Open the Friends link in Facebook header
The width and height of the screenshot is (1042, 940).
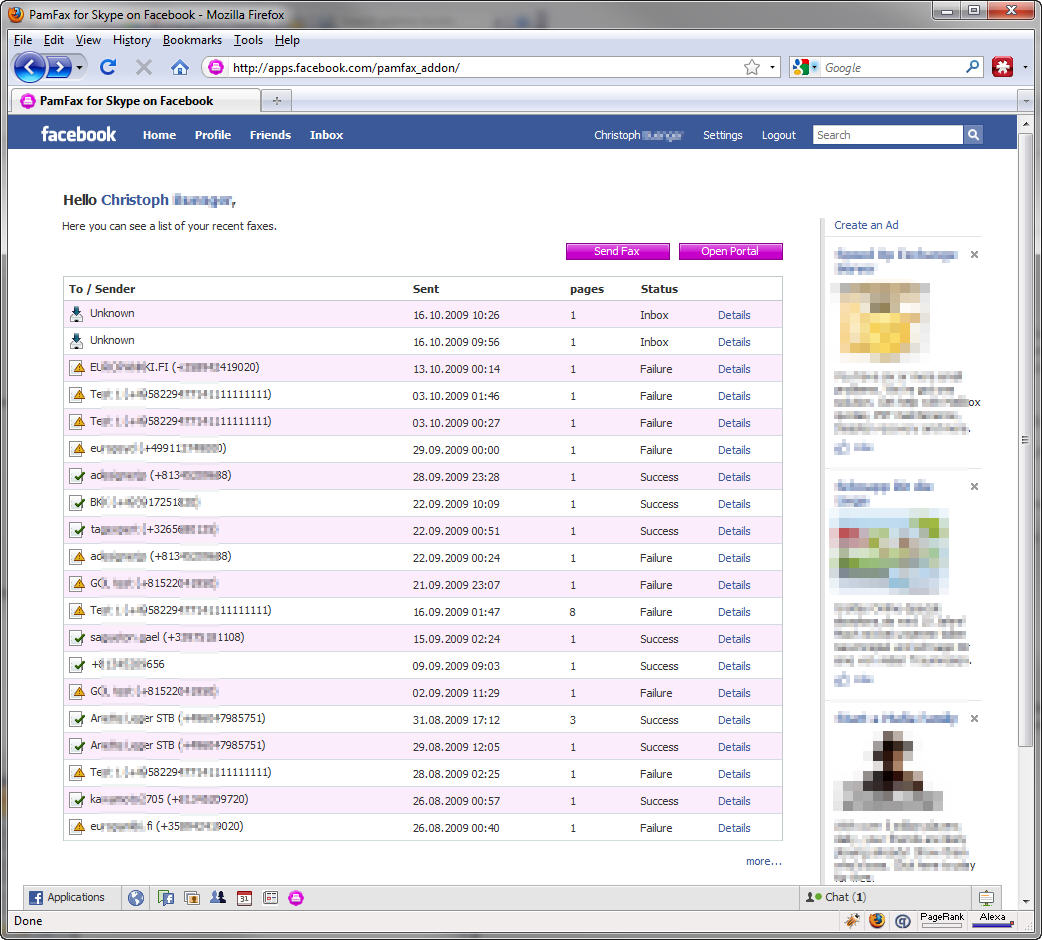[x=270, y=135]
